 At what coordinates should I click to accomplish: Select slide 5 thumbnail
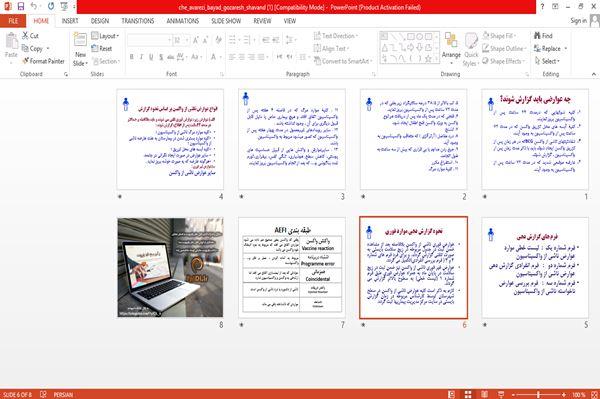point(535,267)
